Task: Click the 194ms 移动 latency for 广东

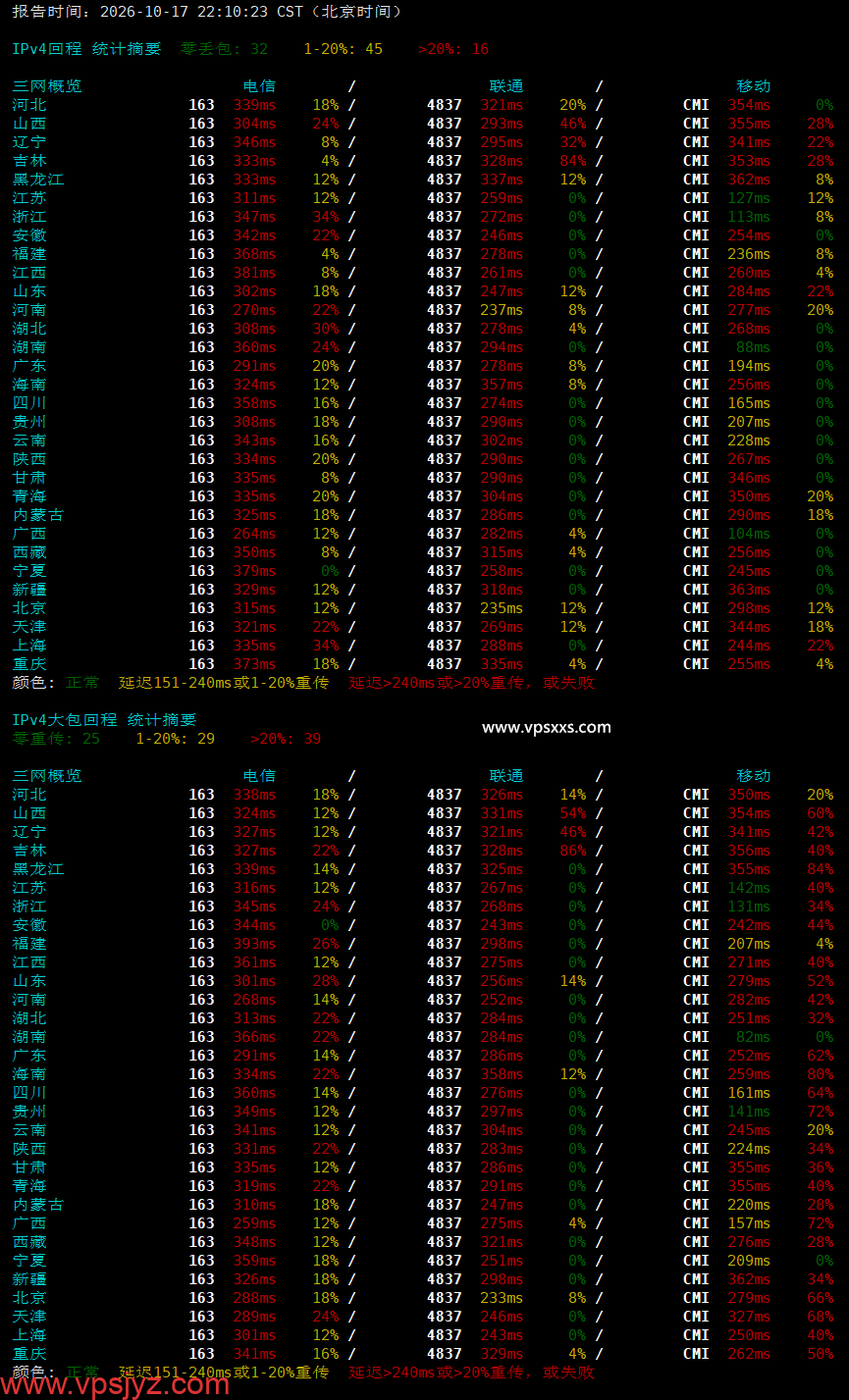Action: point(749,366)
